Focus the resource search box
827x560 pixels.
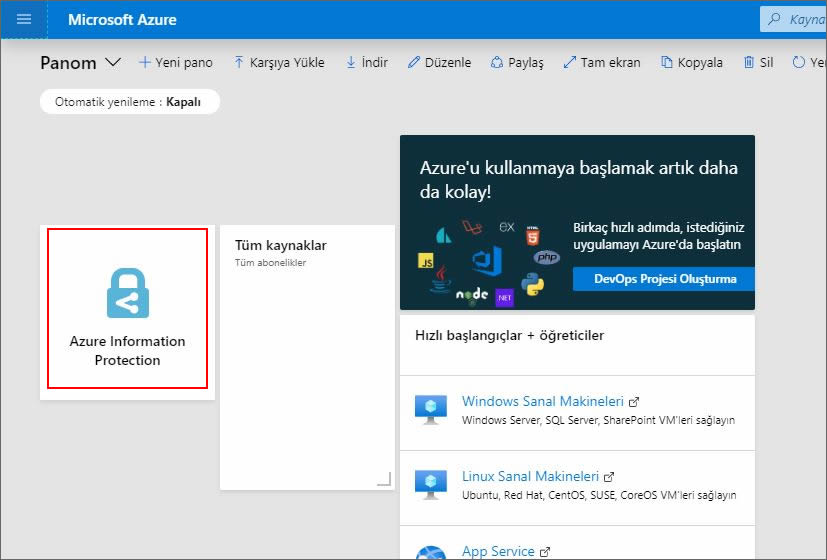[793, 20]
